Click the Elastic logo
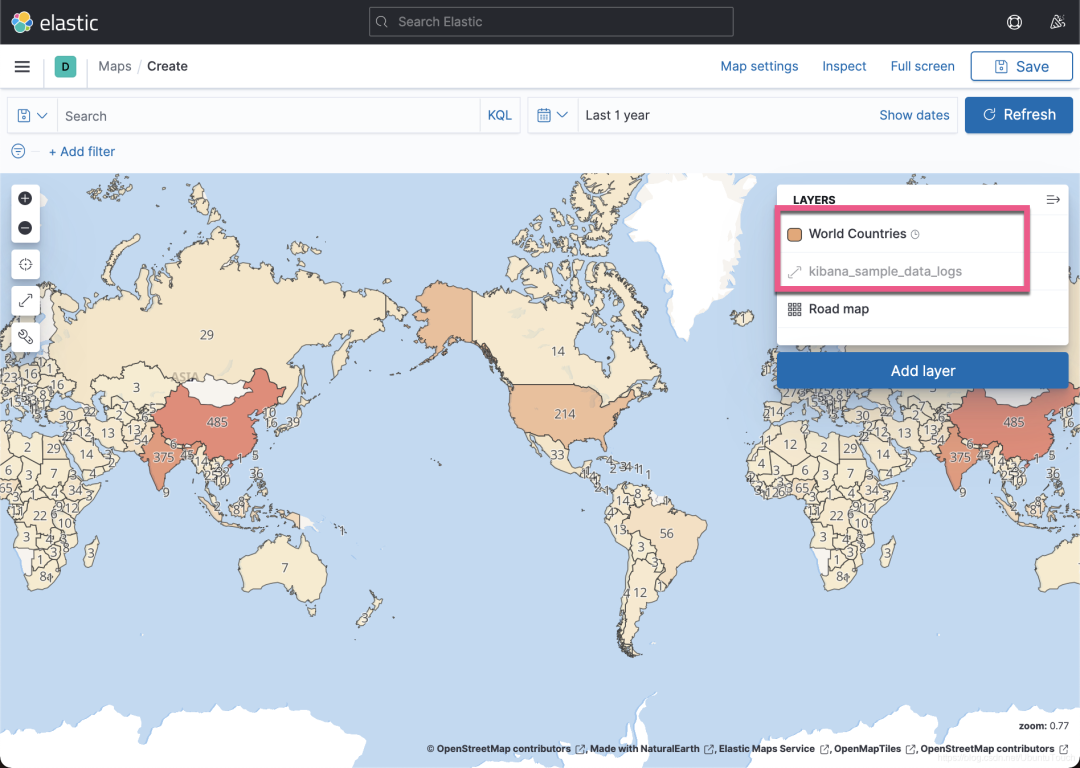Image resolution: width=1080 pixels, height=768 pixels. point(55,22)
